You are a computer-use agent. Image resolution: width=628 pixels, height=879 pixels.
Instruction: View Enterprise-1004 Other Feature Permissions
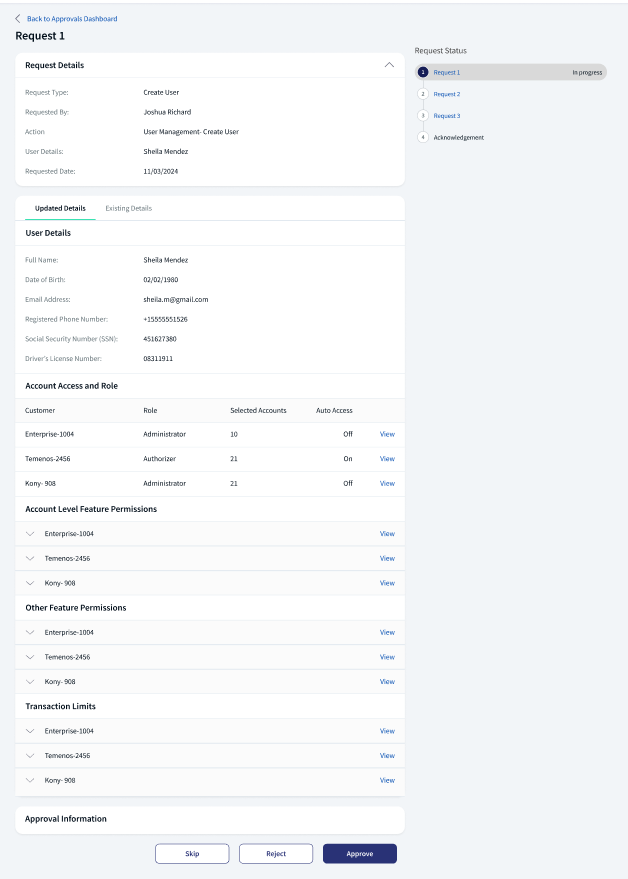point(387,632)
